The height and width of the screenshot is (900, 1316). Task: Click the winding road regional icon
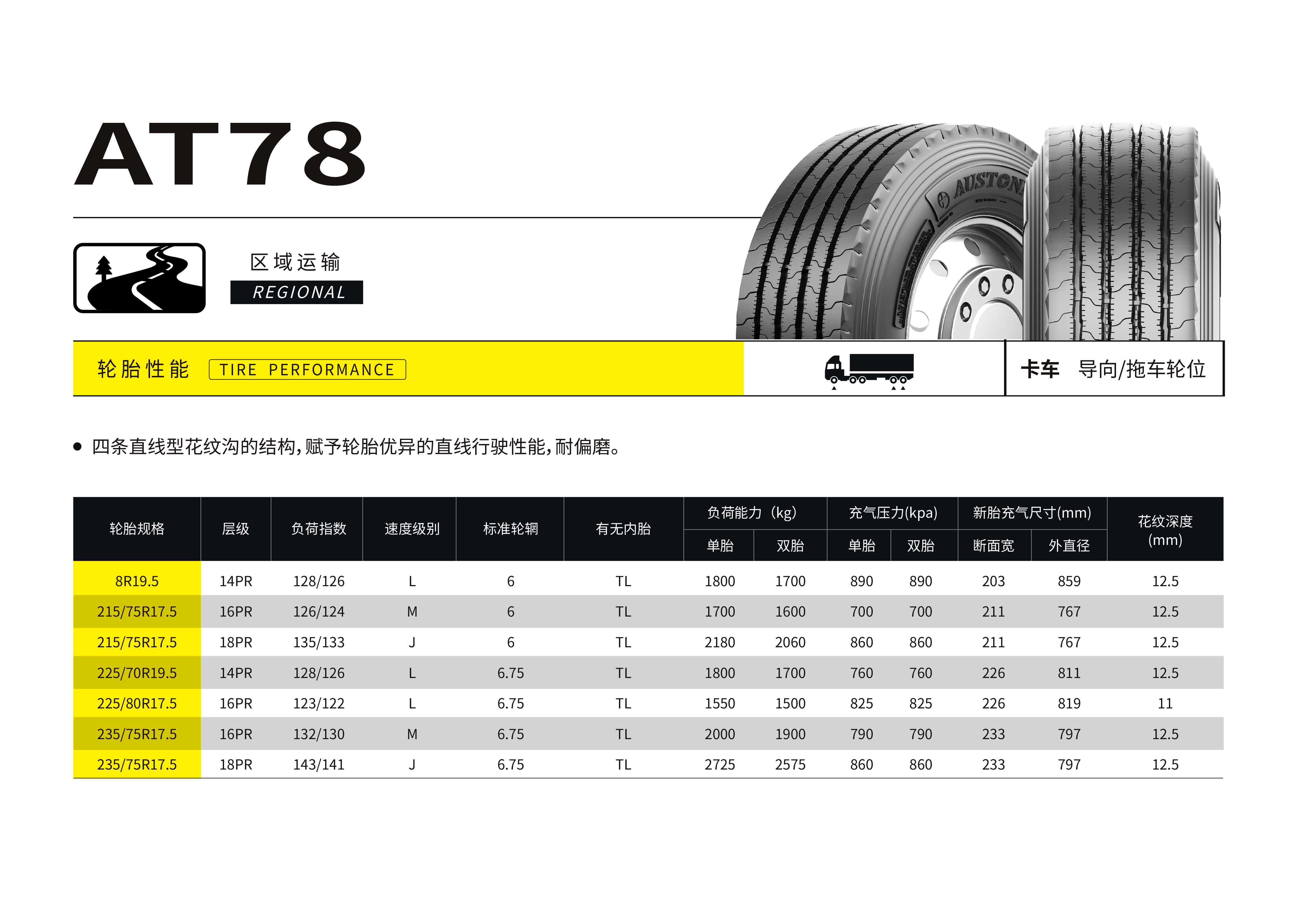(x=139, y=278)
